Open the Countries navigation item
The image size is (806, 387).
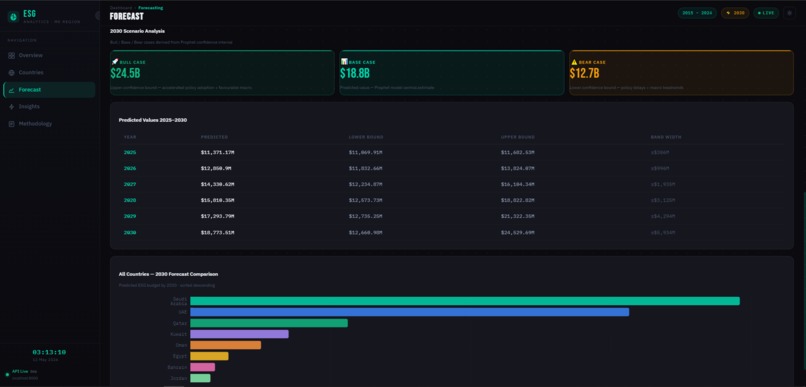[x=49, y=72]
